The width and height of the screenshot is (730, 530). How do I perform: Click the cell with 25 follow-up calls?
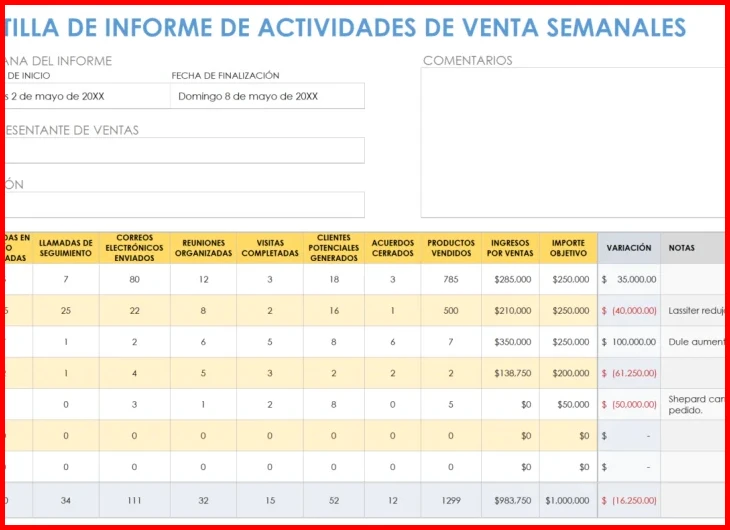click(x=66, y=311)
